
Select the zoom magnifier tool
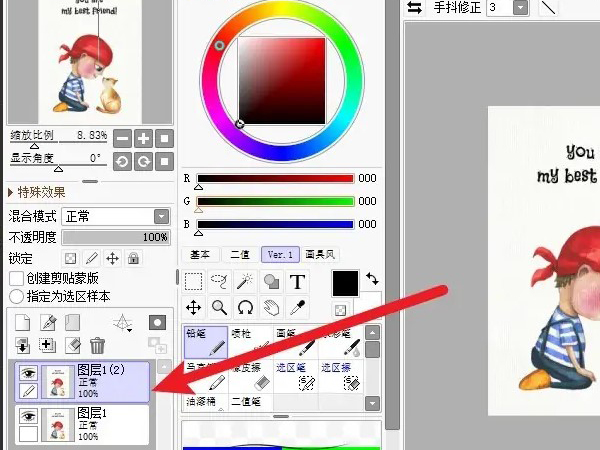pos(219,308)
